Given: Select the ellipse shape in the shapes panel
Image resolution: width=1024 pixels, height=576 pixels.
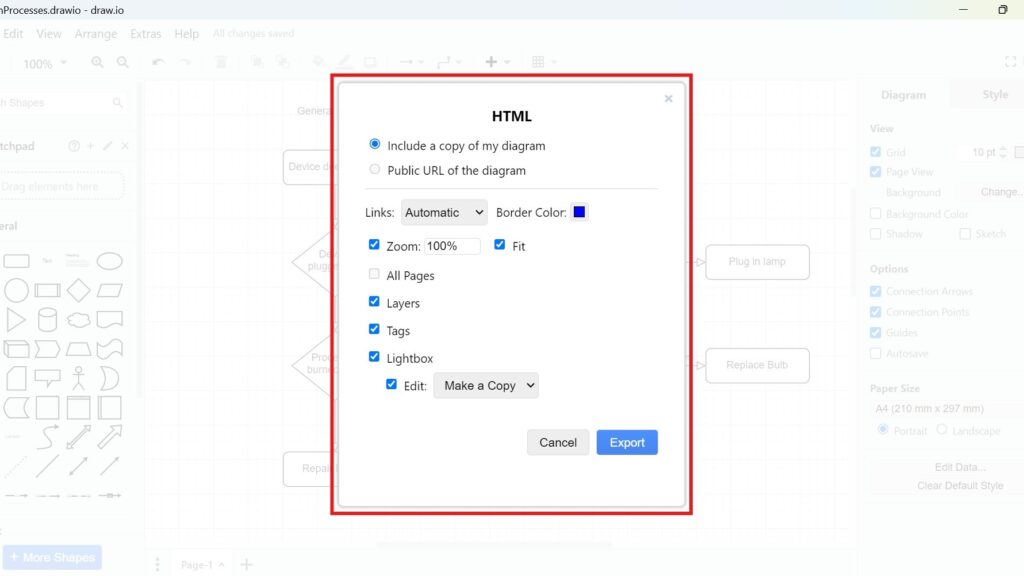Looking at the screenshot, I should click(x=110, y=260).
